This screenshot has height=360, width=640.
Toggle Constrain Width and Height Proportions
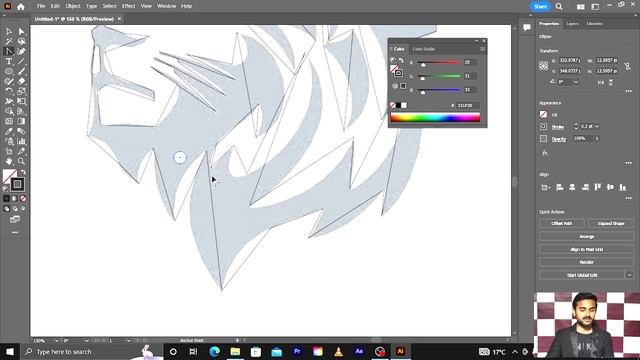tap(627, 66)
